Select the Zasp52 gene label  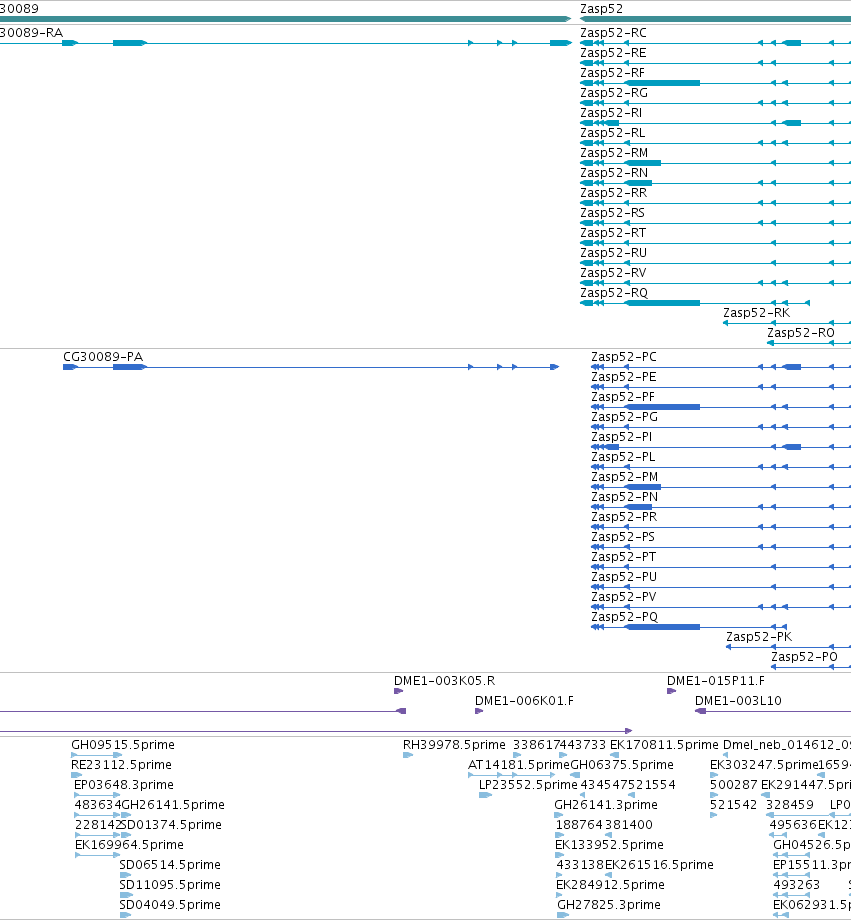click(x=601, y=9)
